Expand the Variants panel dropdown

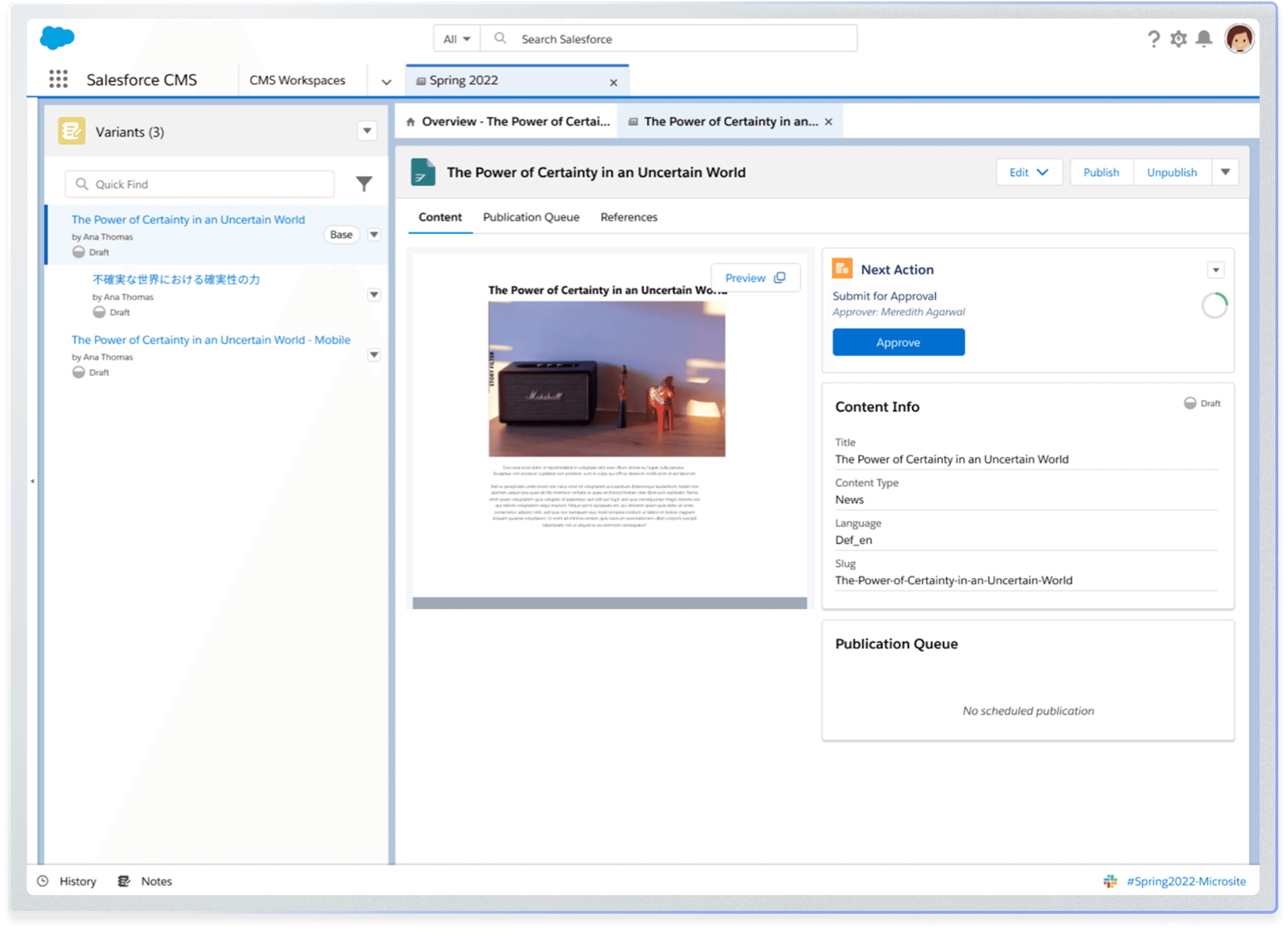tap(367, 131)
